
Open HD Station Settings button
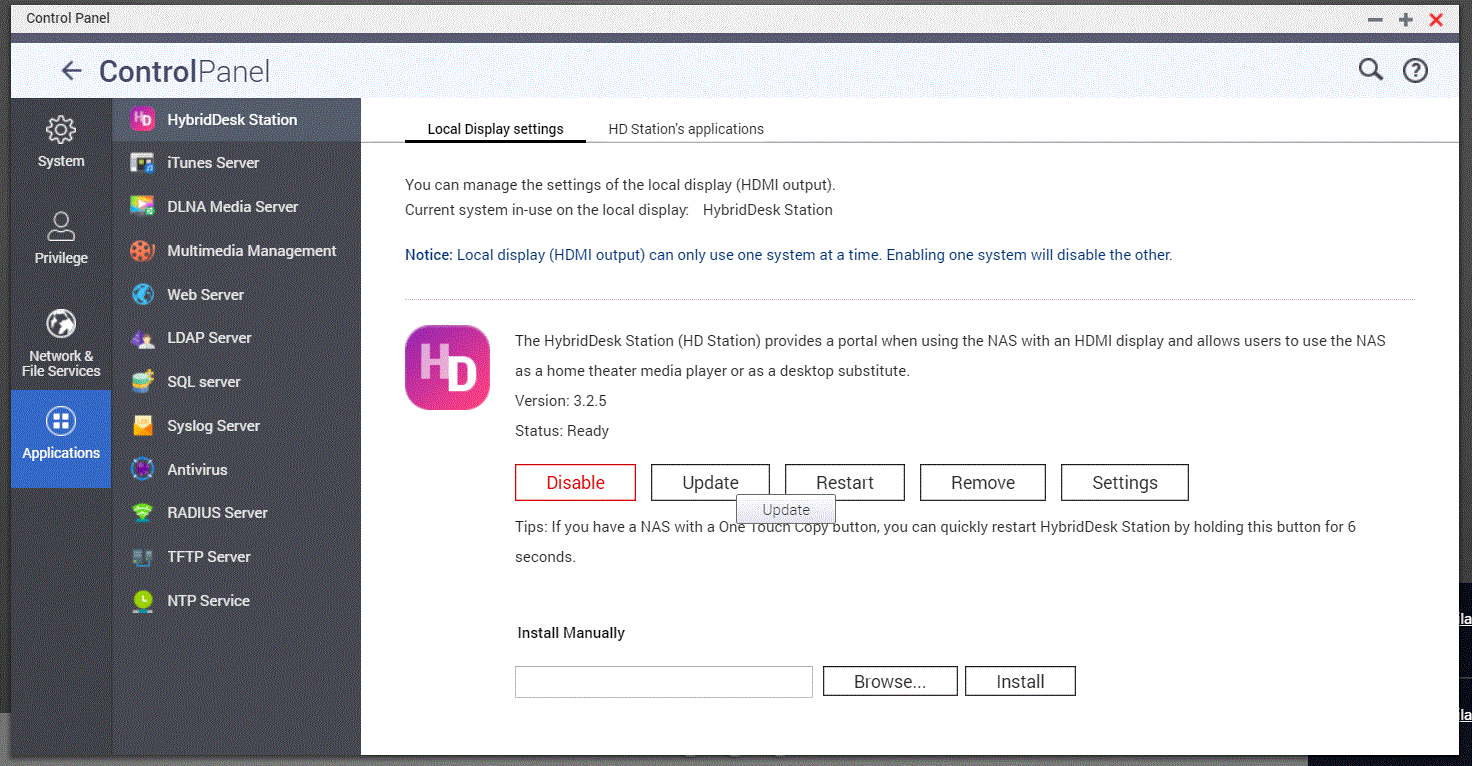pyautogui.click(x=1125, y=482)
